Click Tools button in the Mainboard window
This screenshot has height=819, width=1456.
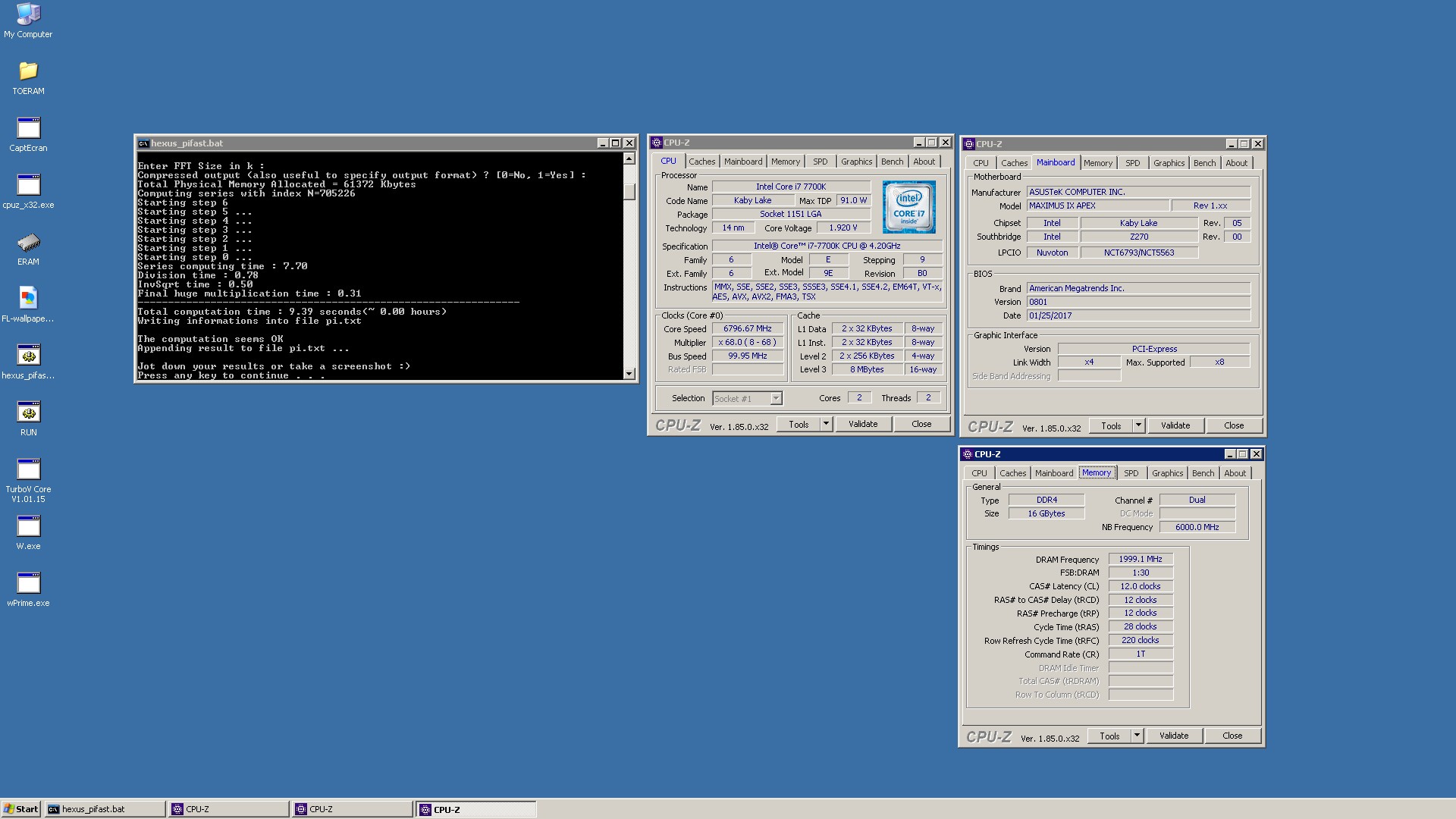(x=1111, y=425)
